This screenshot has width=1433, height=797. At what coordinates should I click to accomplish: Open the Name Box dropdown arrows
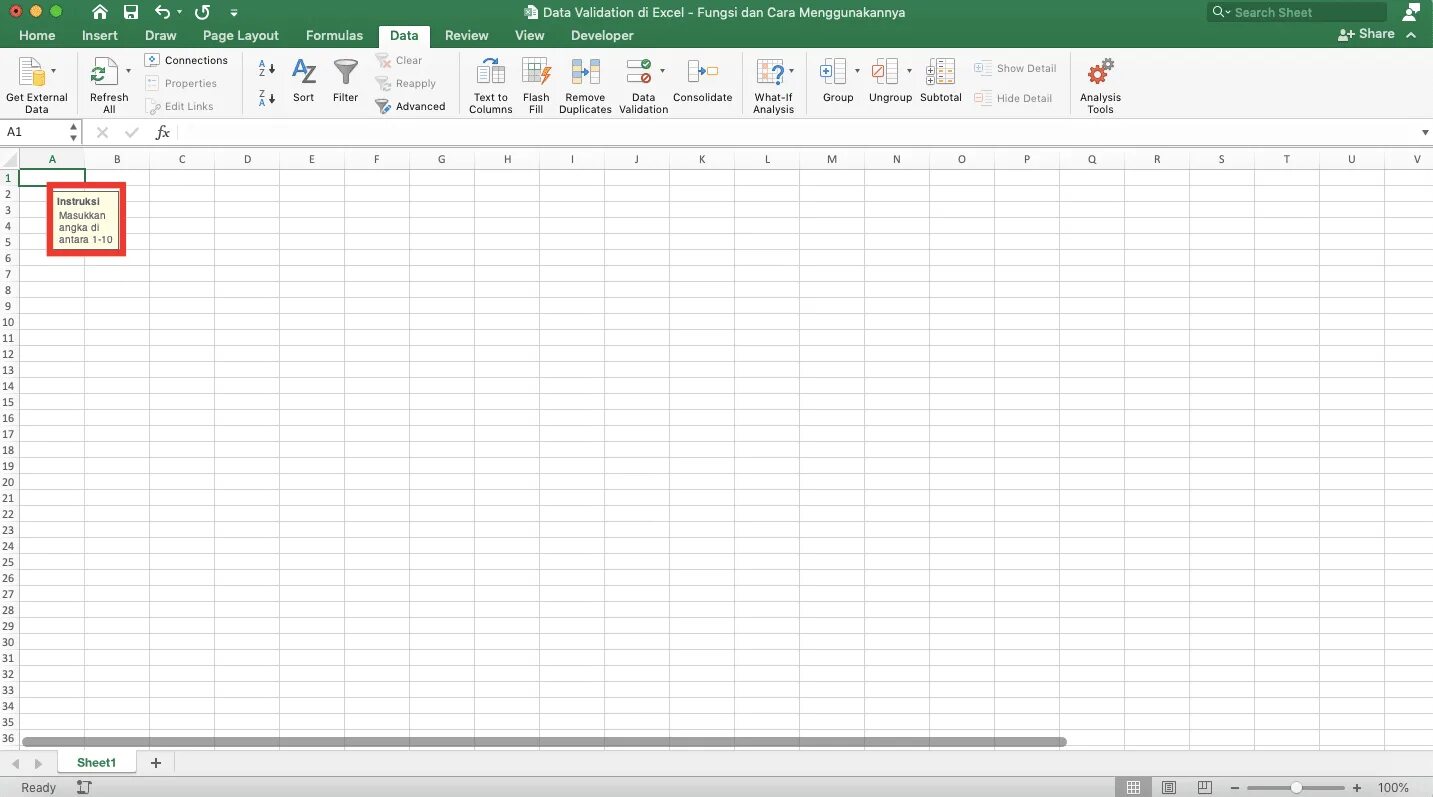click(x=74, y=132)
